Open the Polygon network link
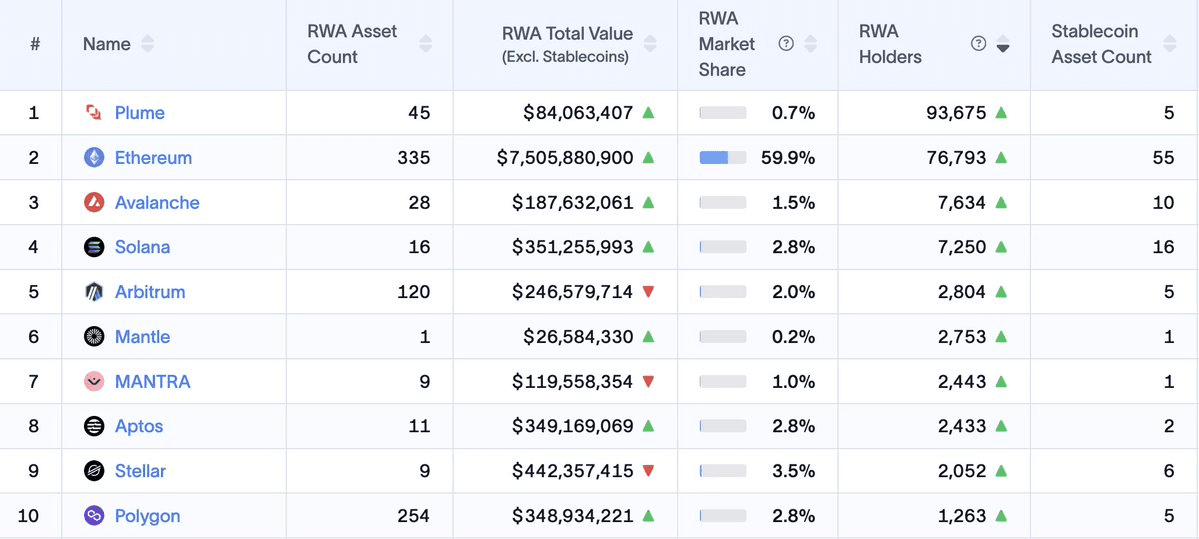1199x539 pixels. 148,516
